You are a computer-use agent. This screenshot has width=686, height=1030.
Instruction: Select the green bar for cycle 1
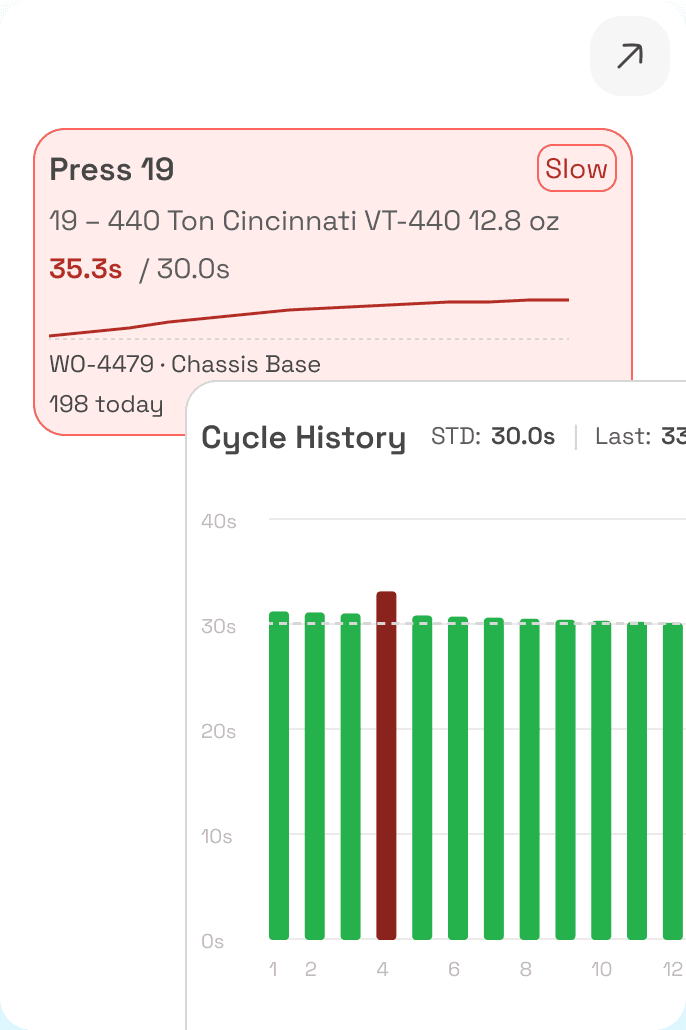click(279, 775)
